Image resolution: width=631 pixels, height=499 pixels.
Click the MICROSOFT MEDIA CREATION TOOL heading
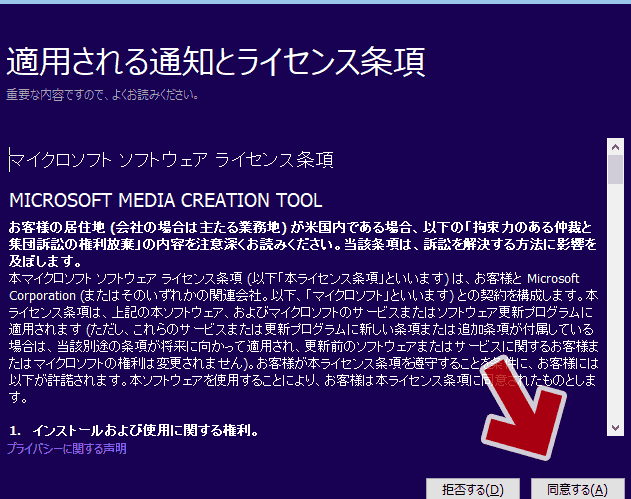click(165, 200)
